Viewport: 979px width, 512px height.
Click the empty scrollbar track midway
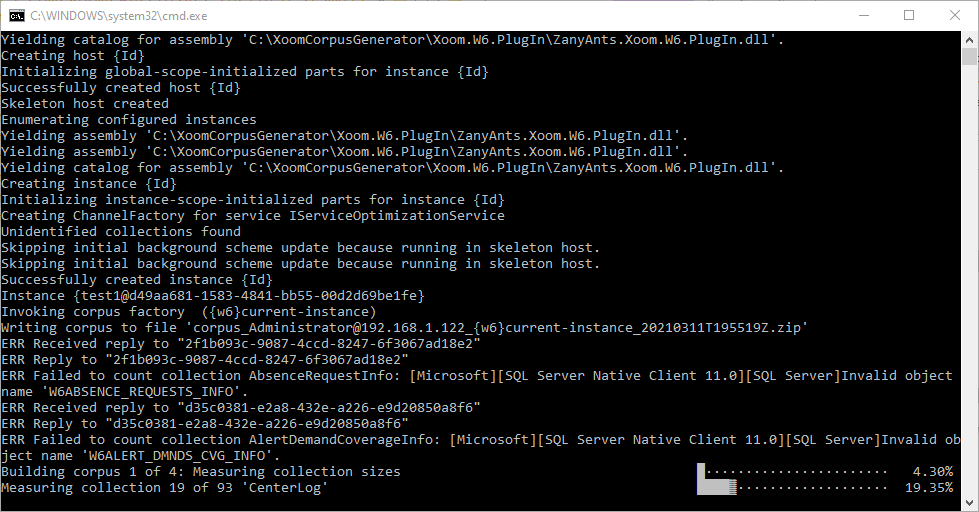tap(969, 279)
